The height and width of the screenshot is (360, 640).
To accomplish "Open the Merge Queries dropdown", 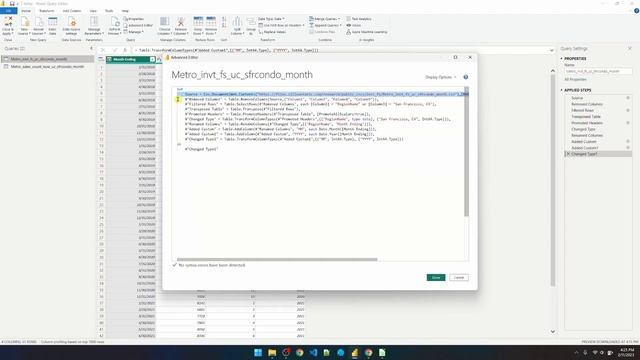I will point(324,19).
